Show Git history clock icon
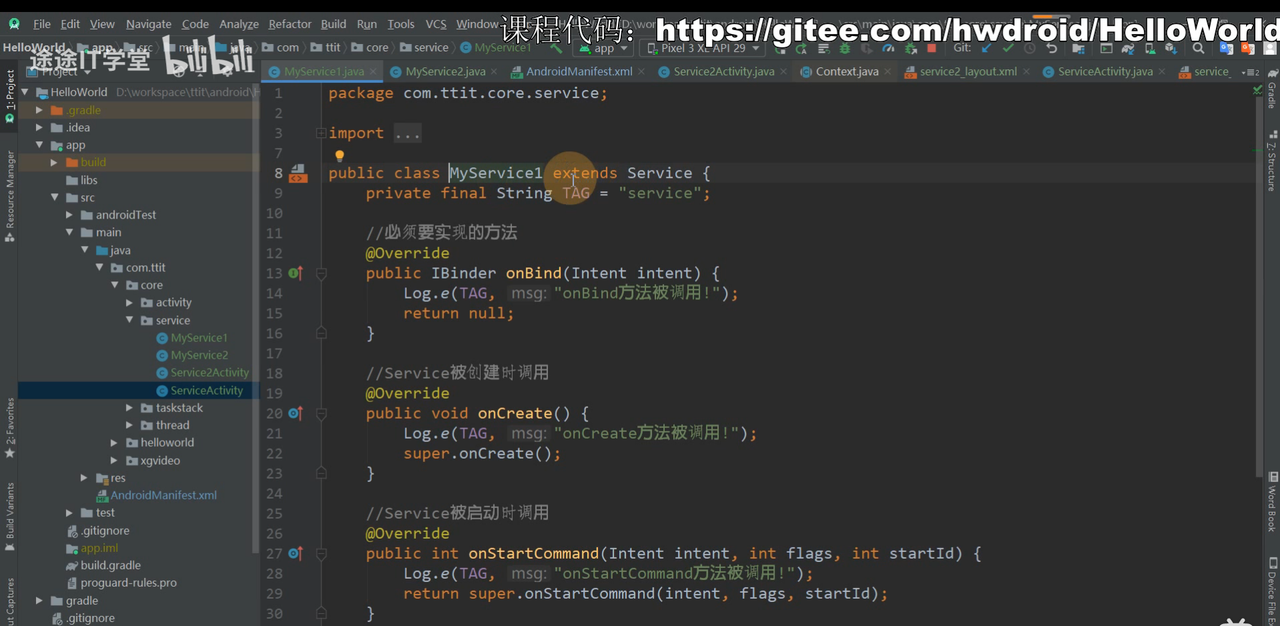Viewport: 1280px width, 626px height. [x=1029, y=48]
